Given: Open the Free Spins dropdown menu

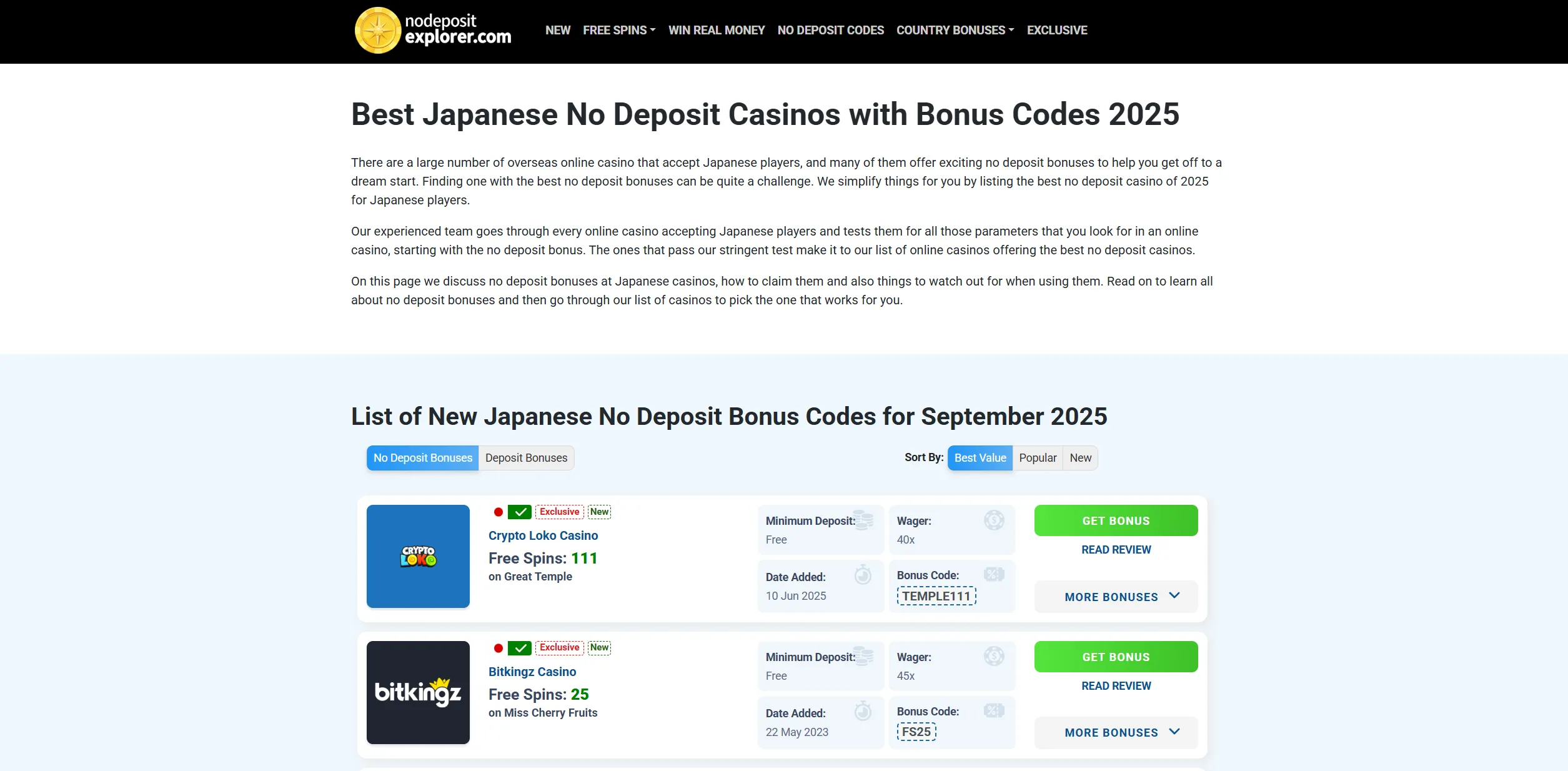Looking at the screenshot, I should (619, 30).
